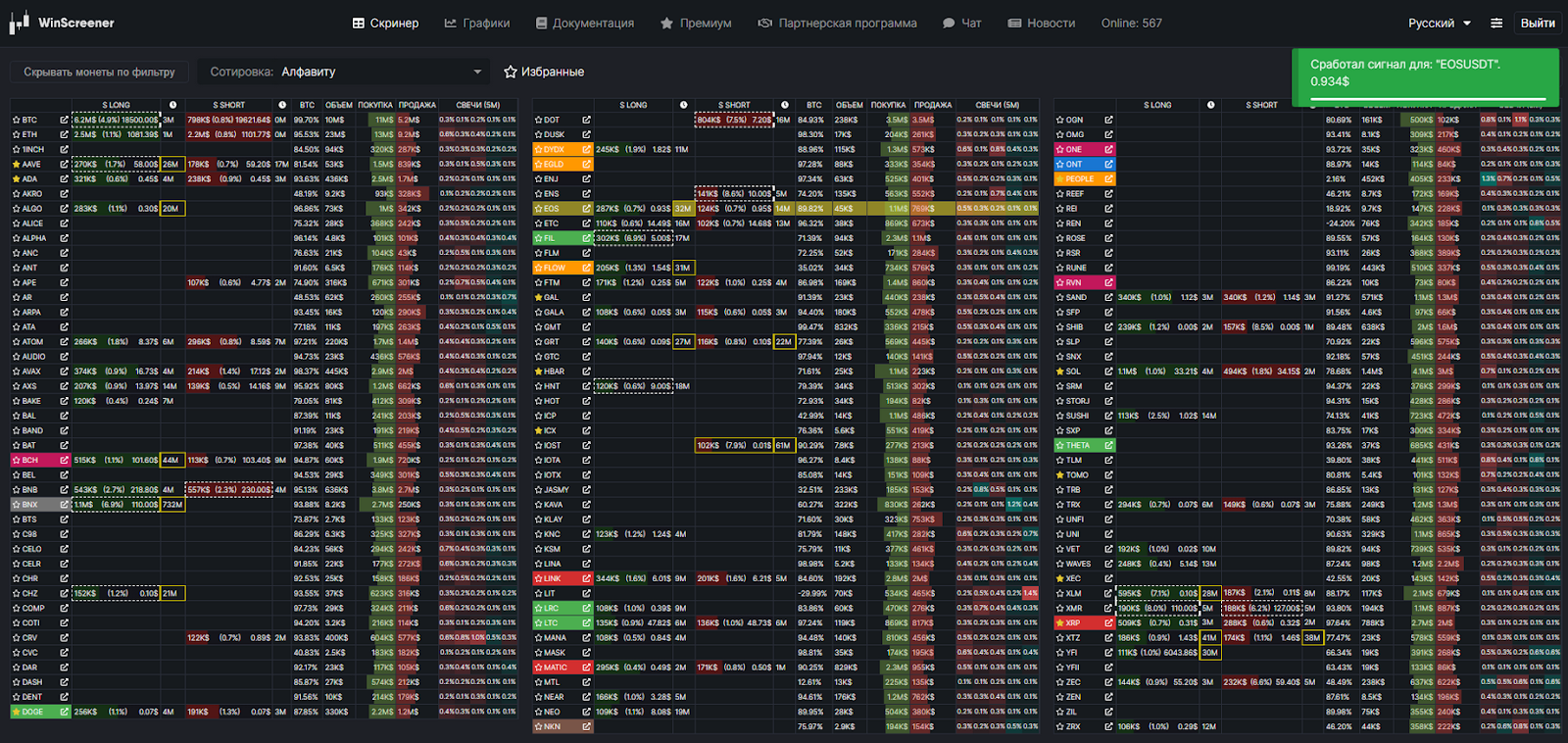Image resolution: width=1568 pixels, height=743 pixels.
Task: Open the XRP external link icon
Action: click(1108, 622)
